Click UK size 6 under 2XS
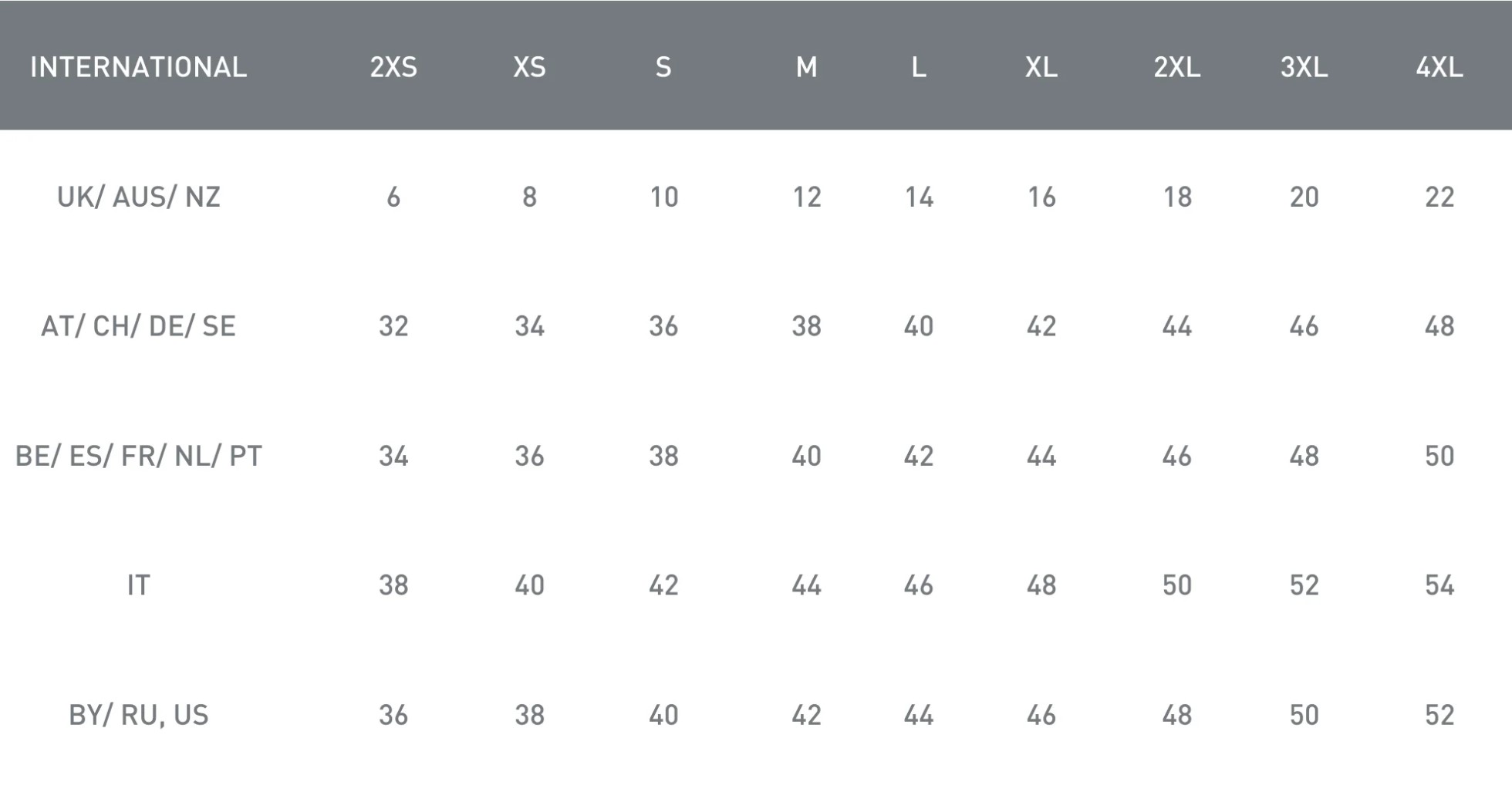 [393, 197]
